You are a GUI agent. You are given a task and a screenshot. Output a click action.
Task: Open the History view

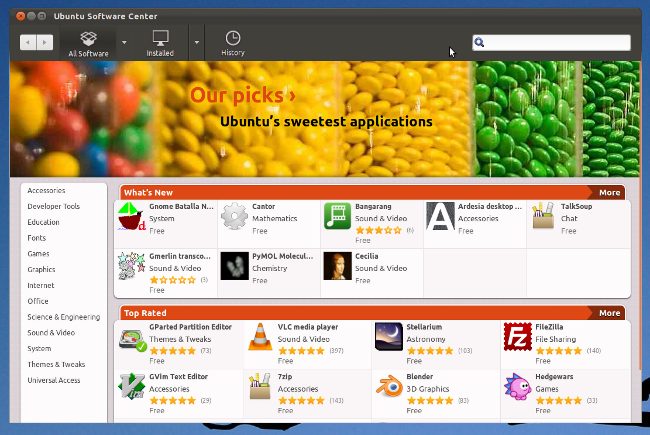tap(232, 42)
